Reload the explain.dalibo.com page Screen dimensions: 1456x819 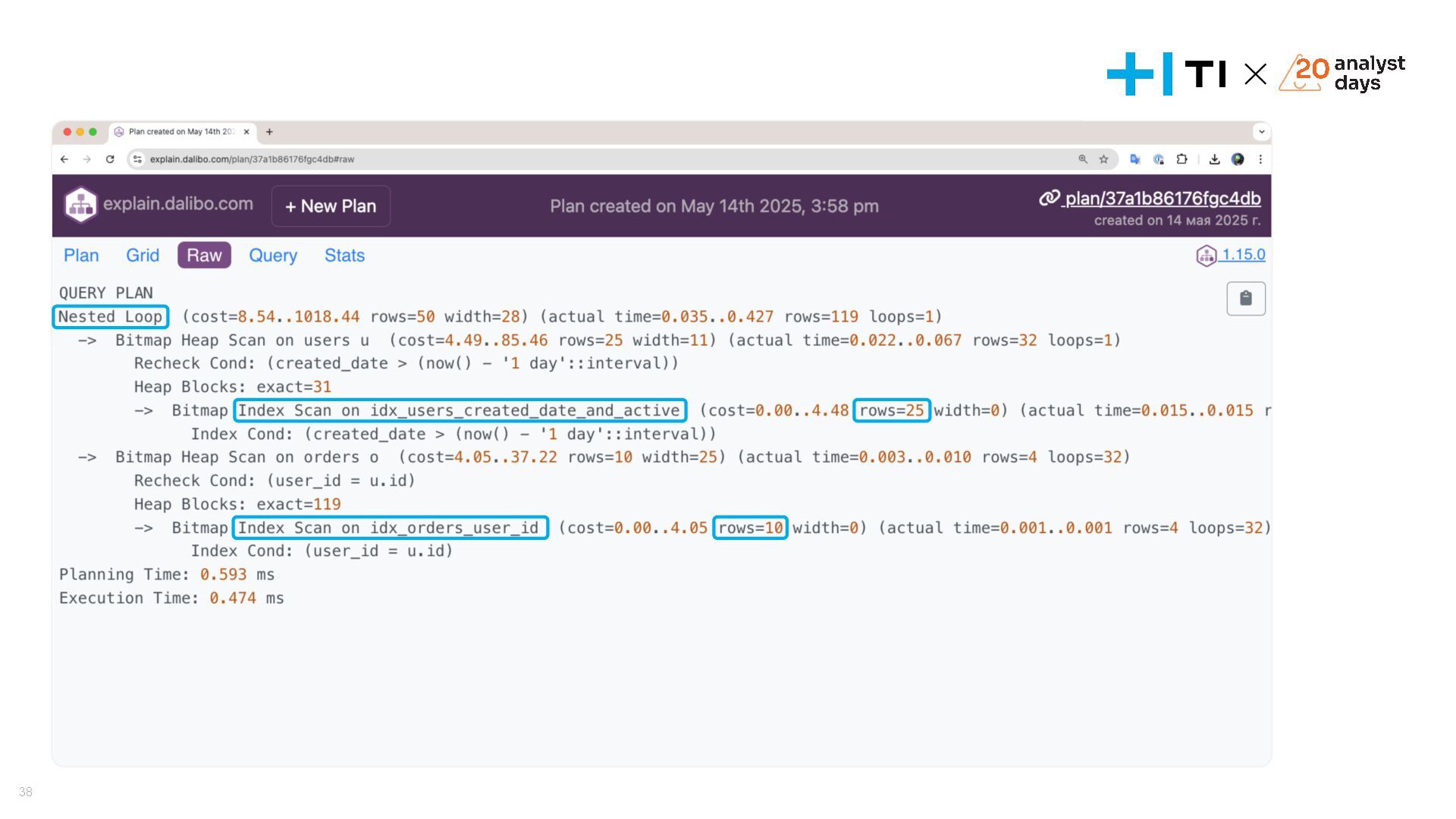pyautogui.click(x=110, y=159)
